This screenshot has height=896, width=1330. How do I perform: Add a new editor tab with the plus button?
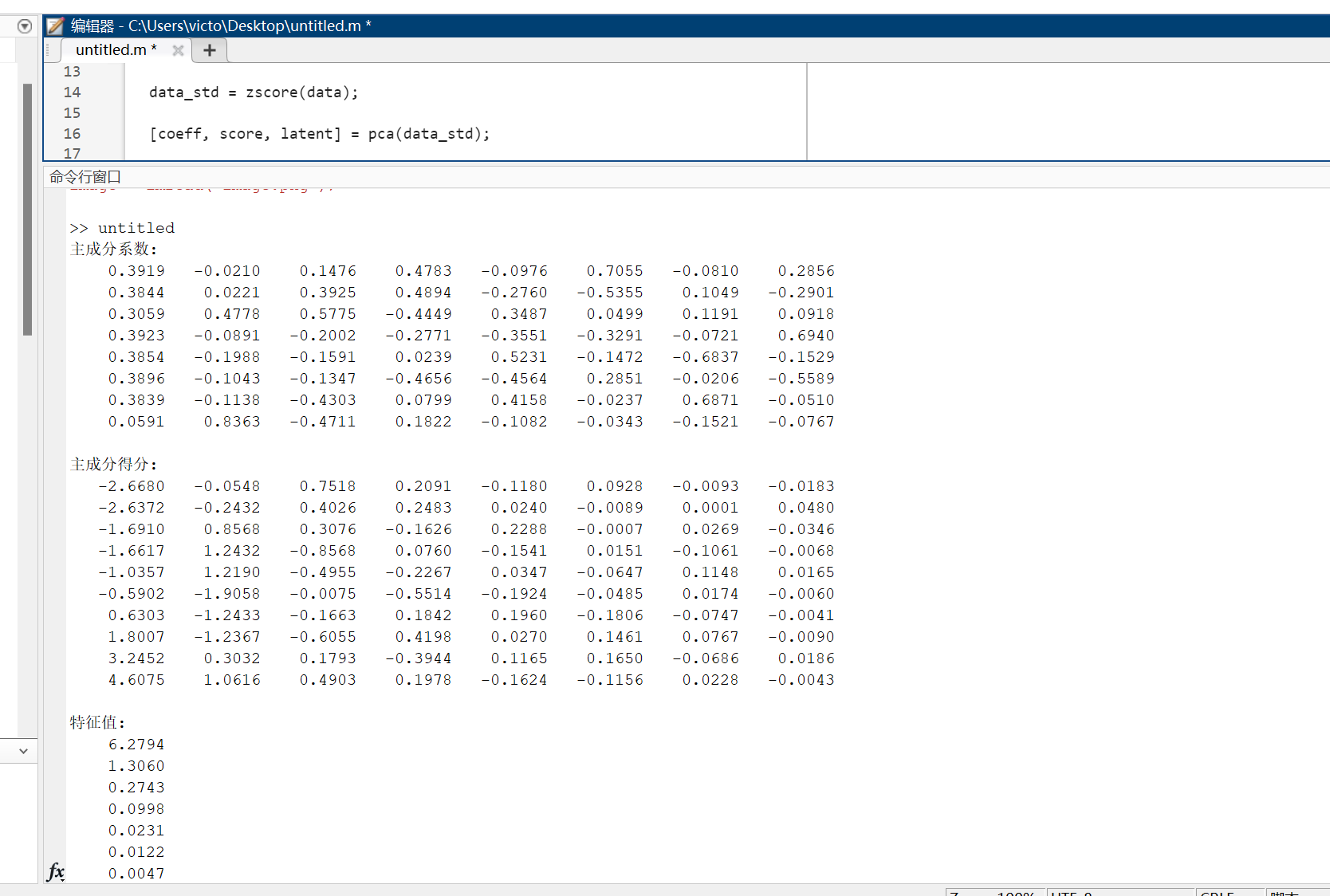(x=210, y=50)
